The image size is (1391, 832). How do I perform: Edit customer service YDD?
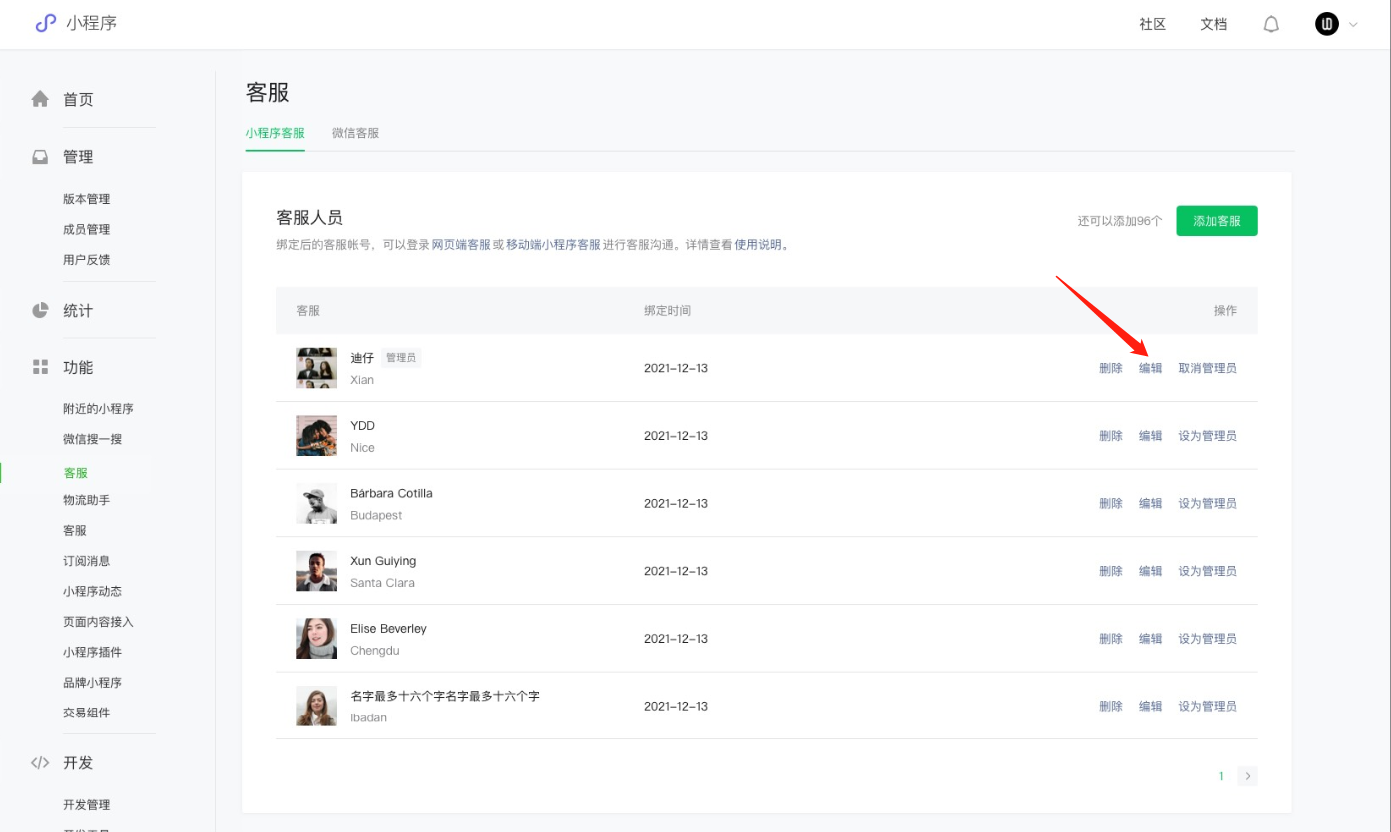pyautogui.click(x=1151, y=436)
